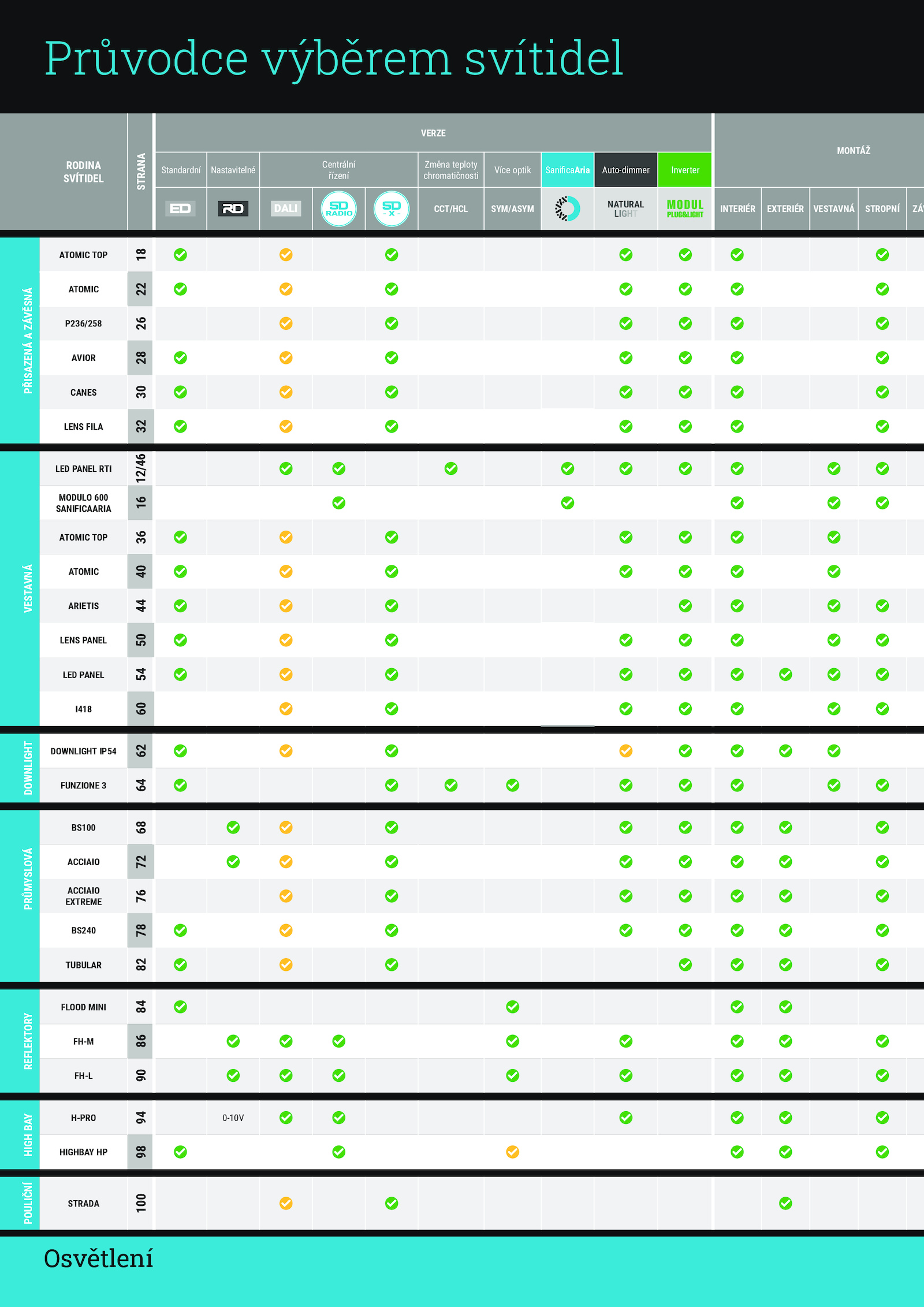
Task: Click the SanificaAria circular symbol
Action: (567, 208)
